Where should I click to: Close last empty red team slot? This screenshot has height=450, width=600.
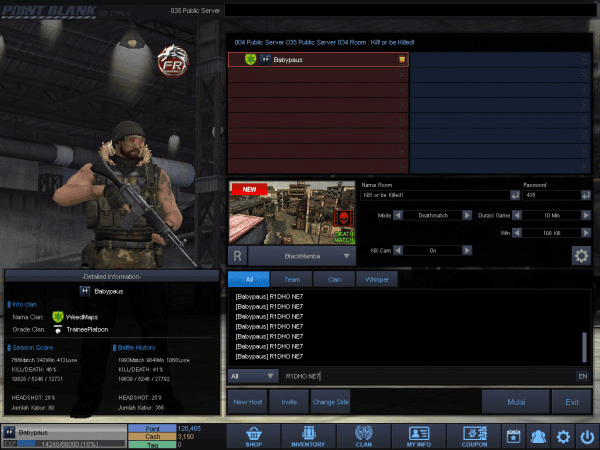(x=402, y=166)
